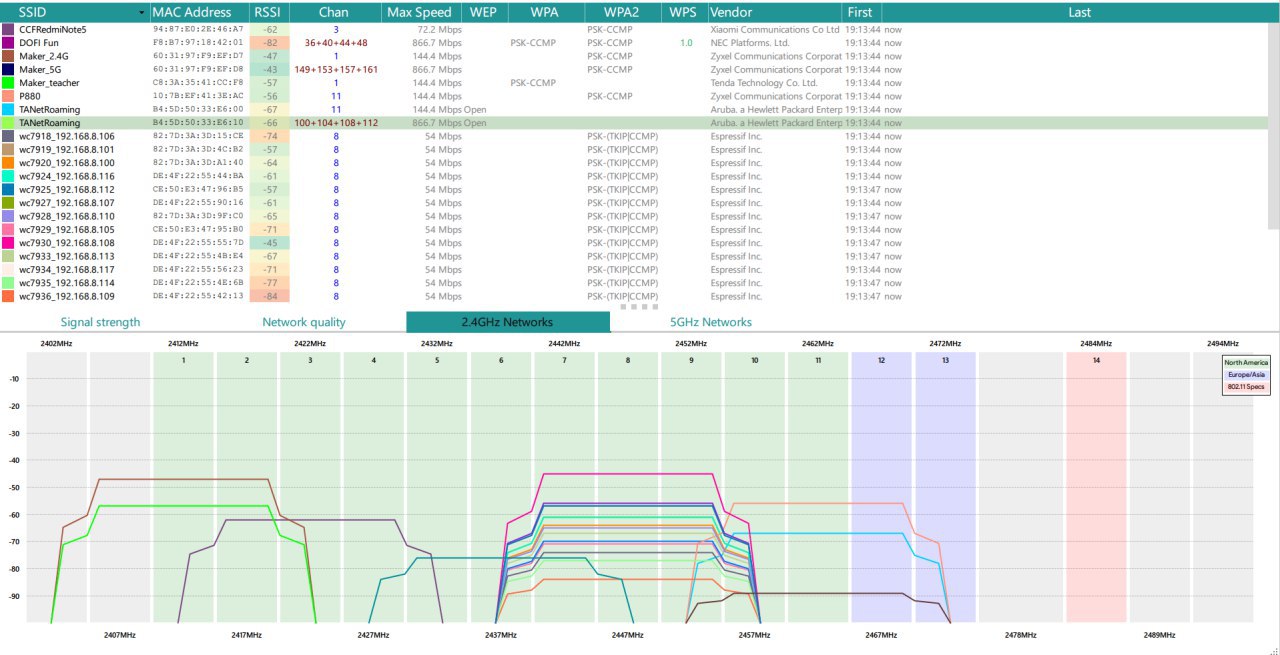Sort by the Chan column header
Viewport: 1280px width, 655px height.
(x=334, y=12)
